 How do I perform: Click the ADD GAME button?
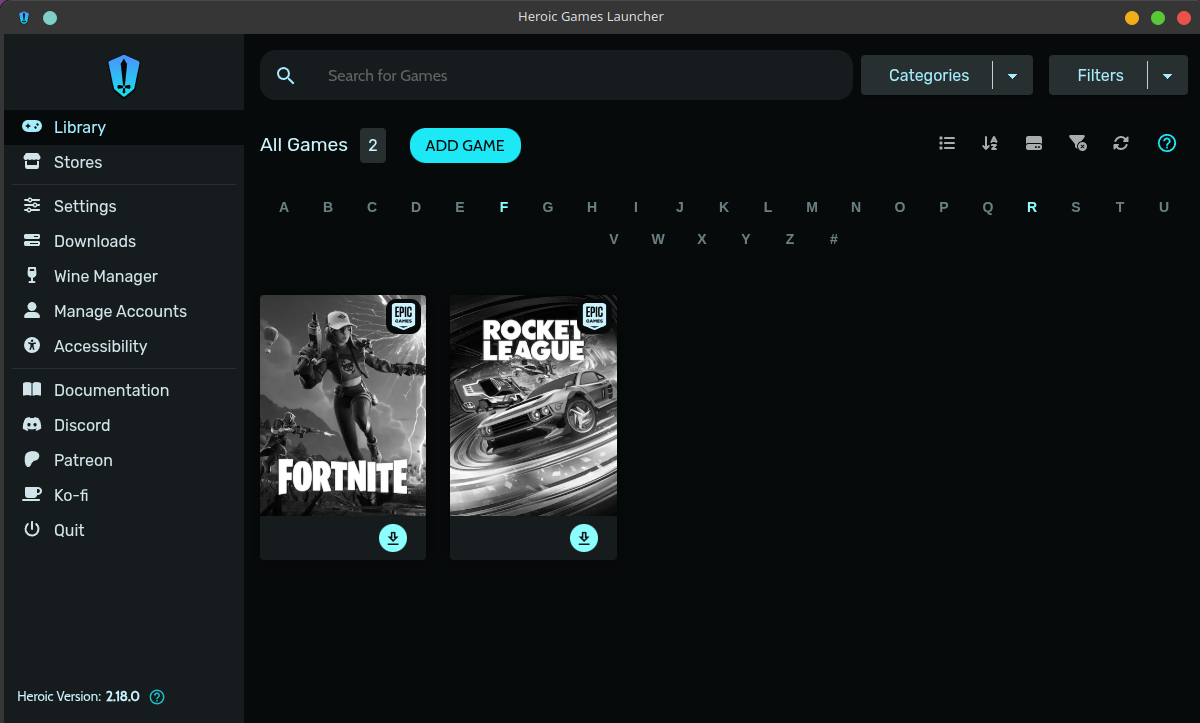(x=465, y=145)
